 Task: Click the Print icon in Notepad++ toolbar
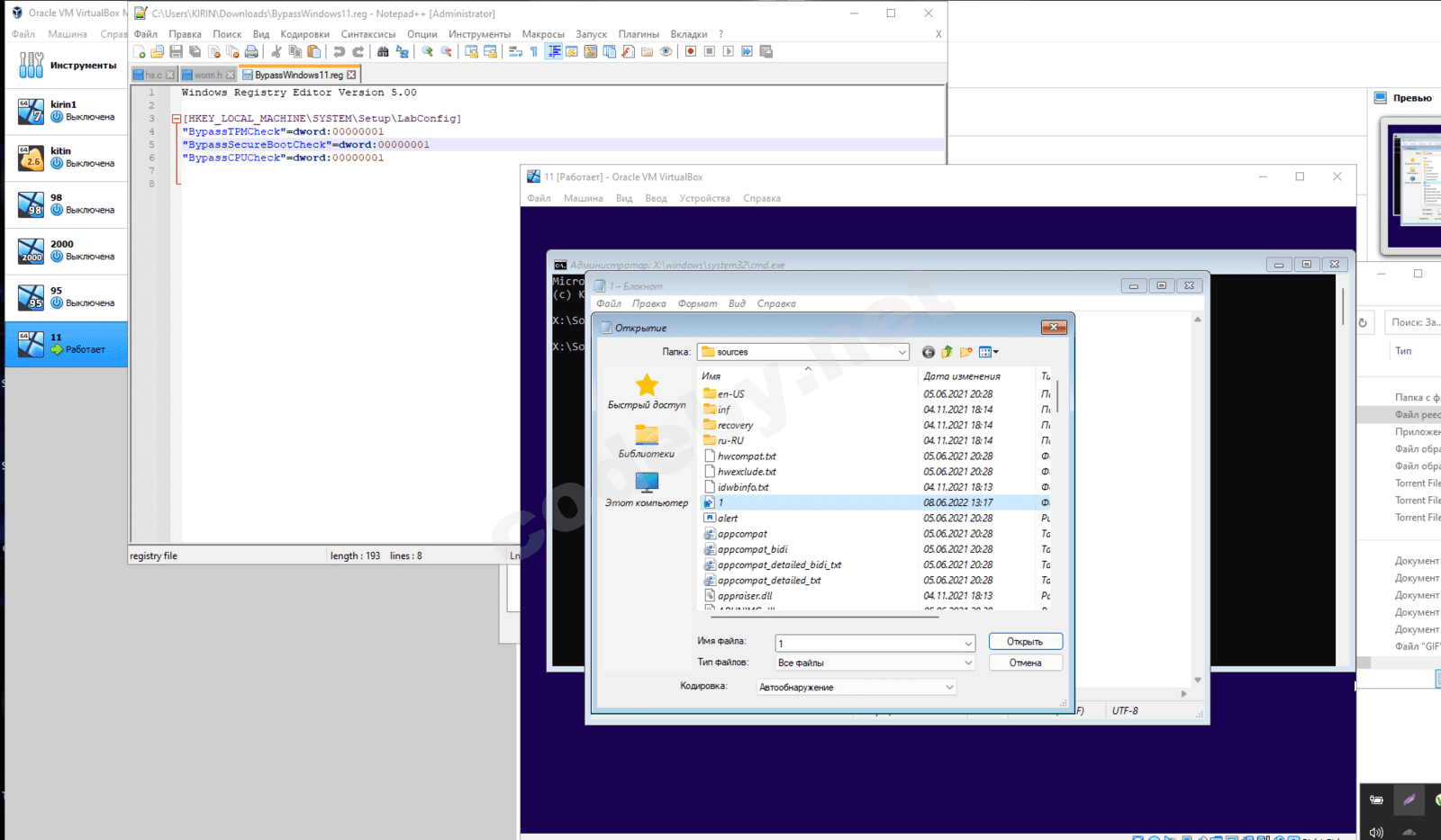point(251,52)
